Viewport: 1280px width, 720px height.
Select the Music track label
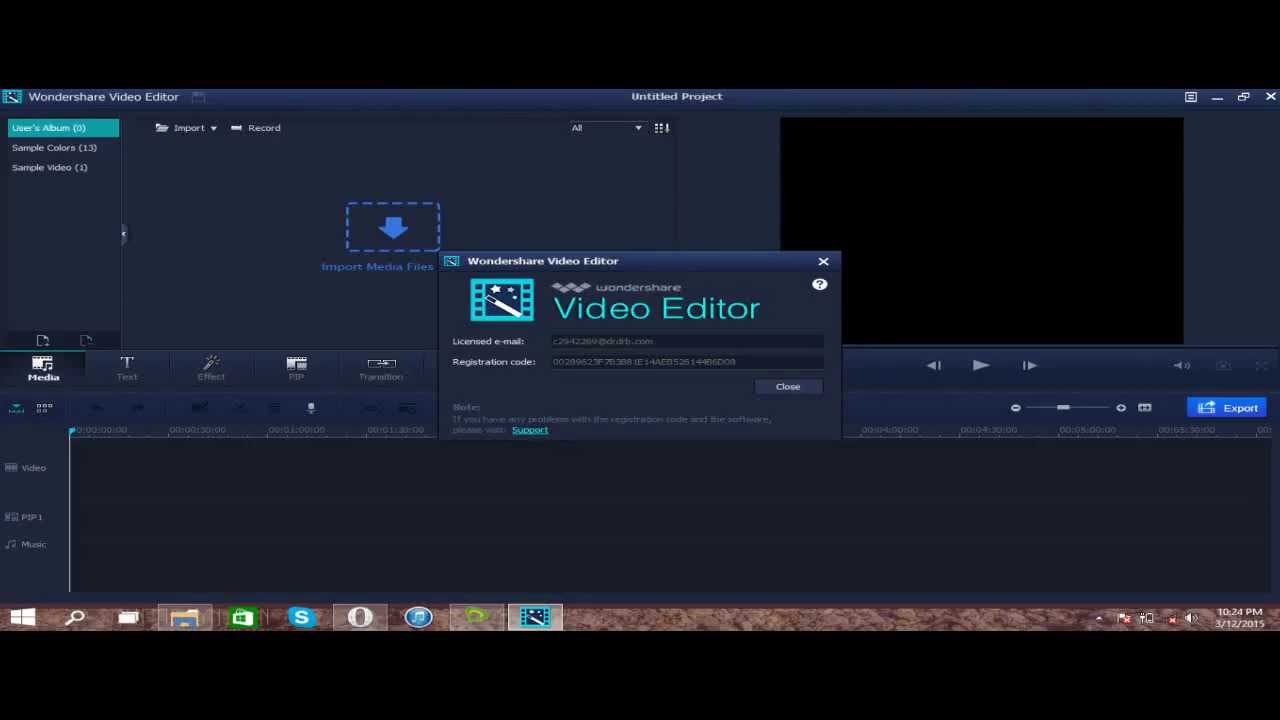tap(26, 545)
